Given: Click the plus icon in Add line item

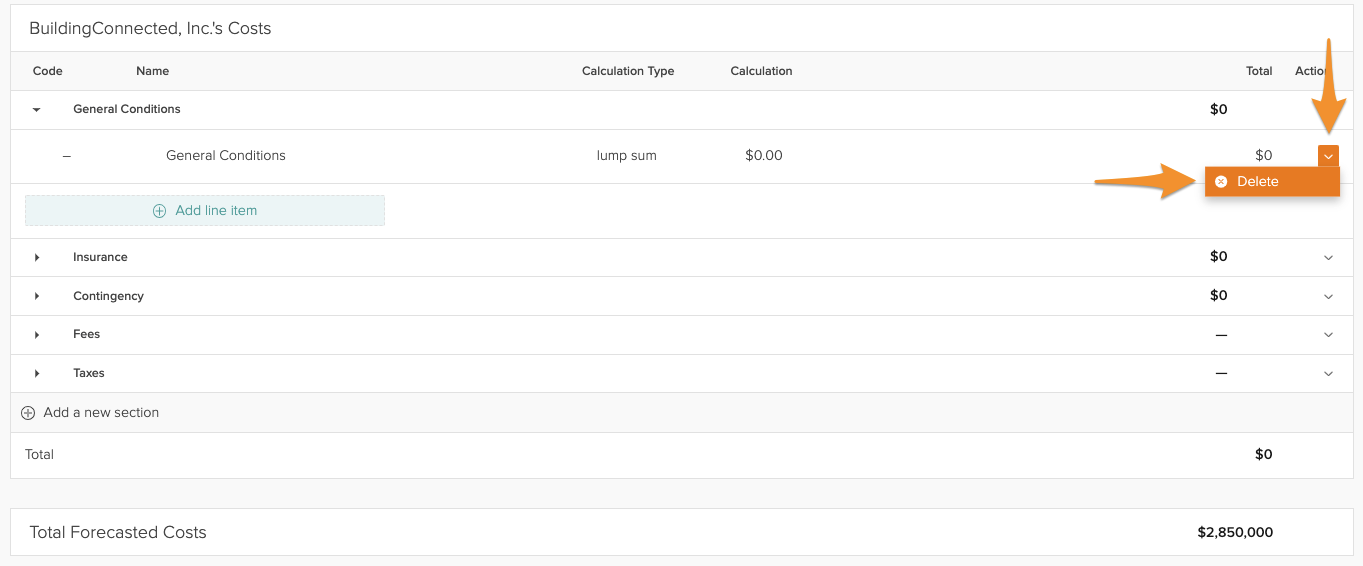Looking at the screenshot, I should tap(159, 211).
